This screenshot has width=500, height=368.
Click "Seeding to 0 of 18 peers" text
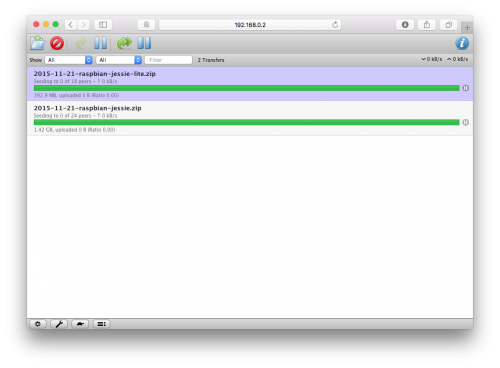coord(62,81)
